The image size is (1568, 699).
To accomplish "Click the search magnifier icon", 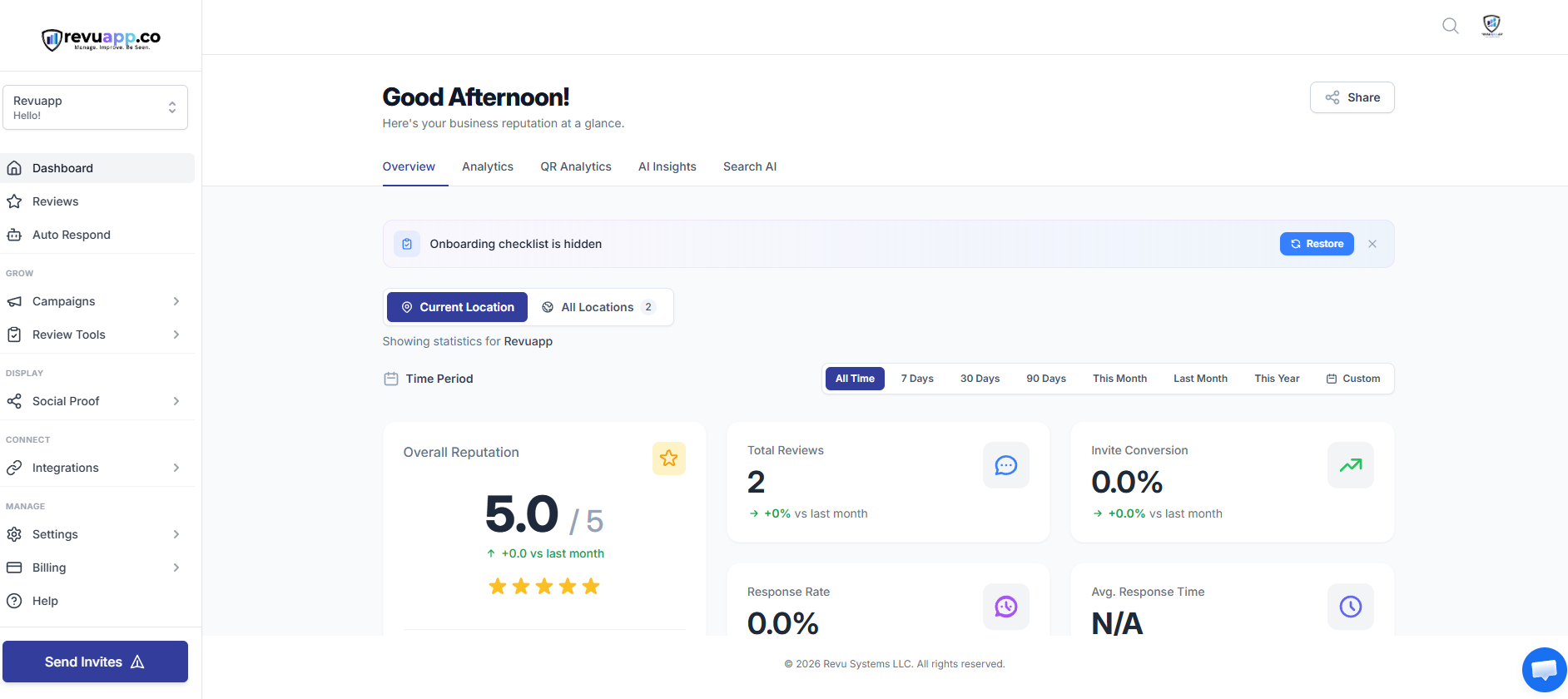I will point(1451,26).
